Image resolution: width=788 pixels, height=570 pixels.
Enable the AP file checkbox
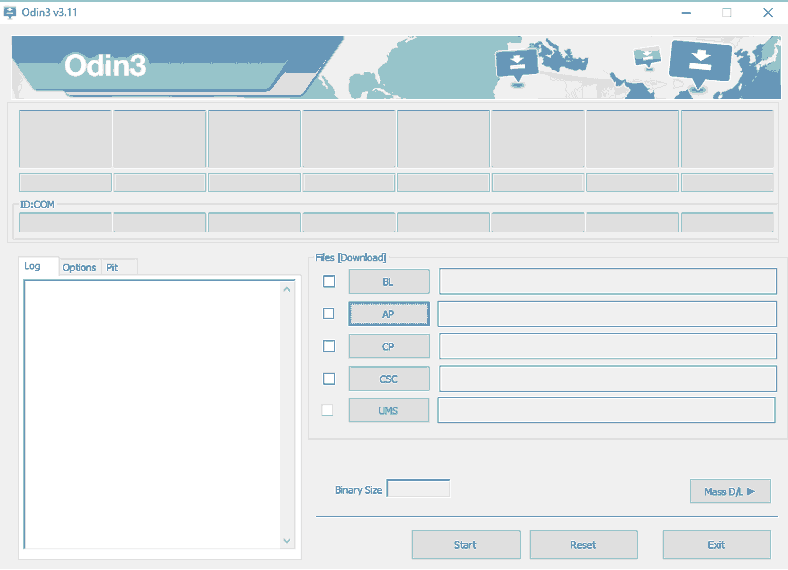tap(328, 314)
